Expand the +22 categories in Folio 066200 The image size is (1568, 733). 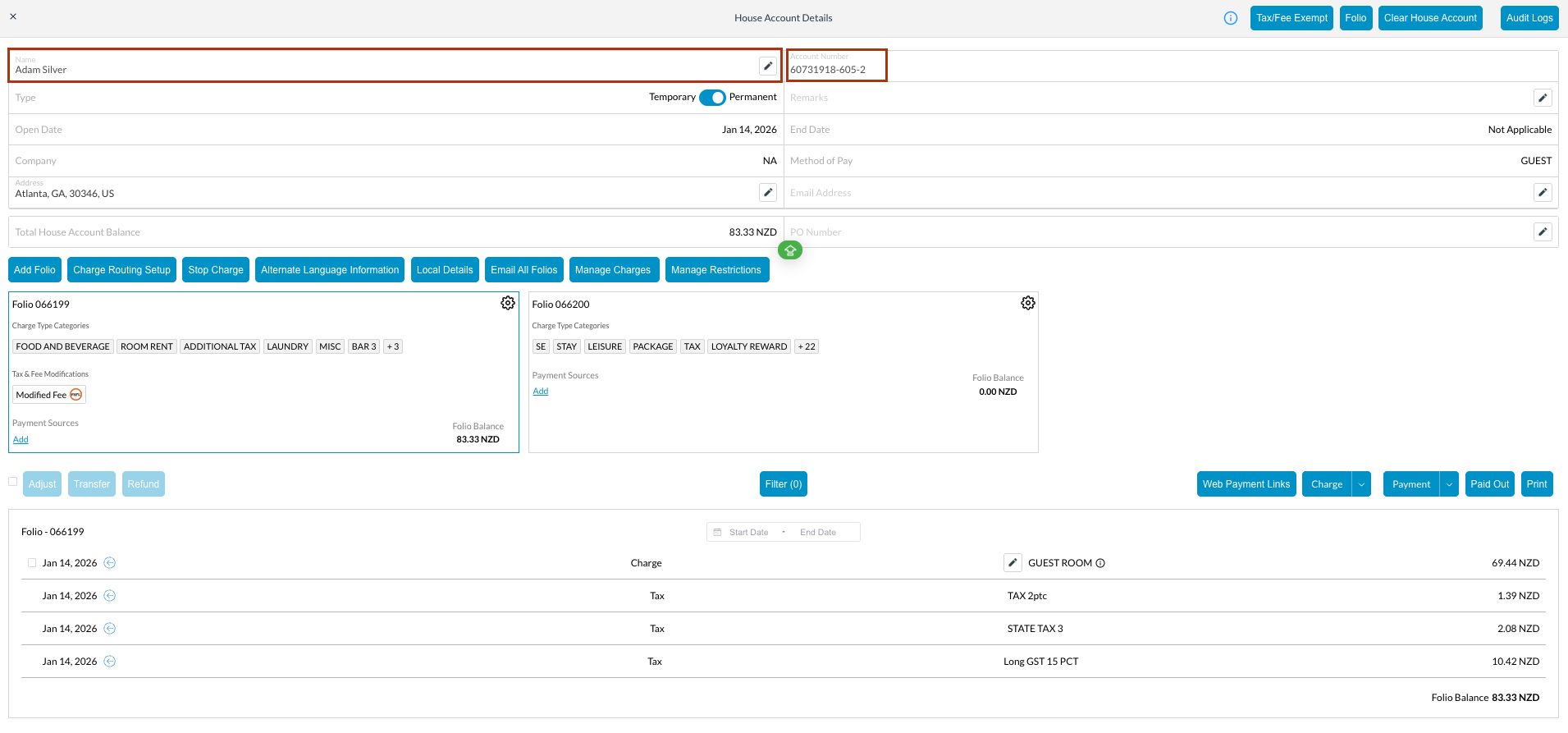coord(807,346)
